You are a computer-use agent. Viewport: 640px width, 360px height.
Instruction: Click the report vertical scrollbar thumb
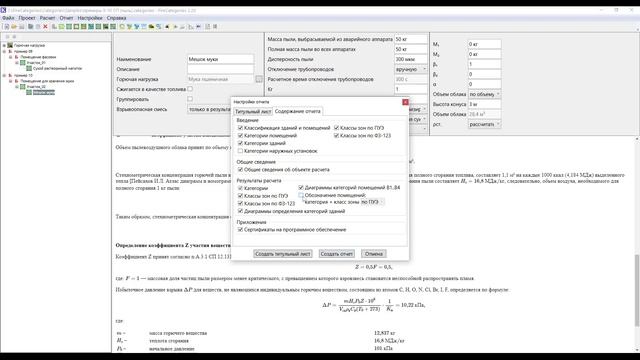pyautogui.click(x=637, y=290)
